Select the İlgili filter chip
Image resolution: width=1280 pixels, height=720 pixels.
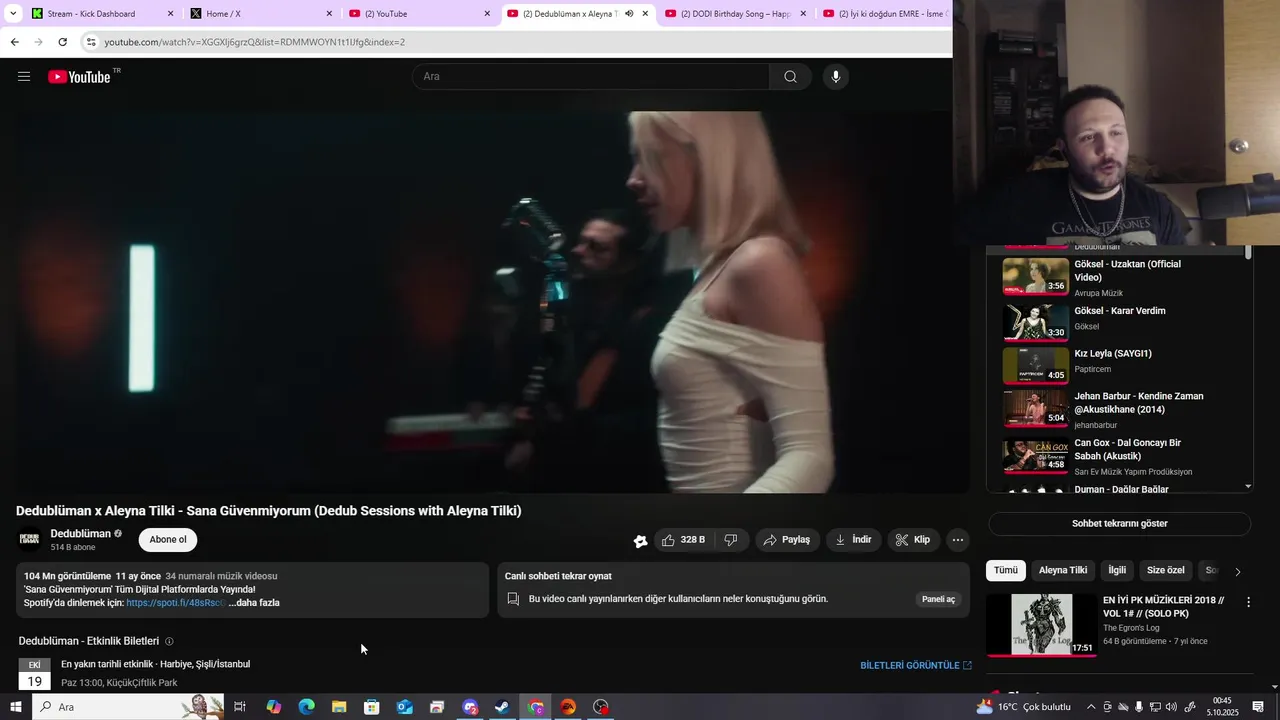[1117, 570]
